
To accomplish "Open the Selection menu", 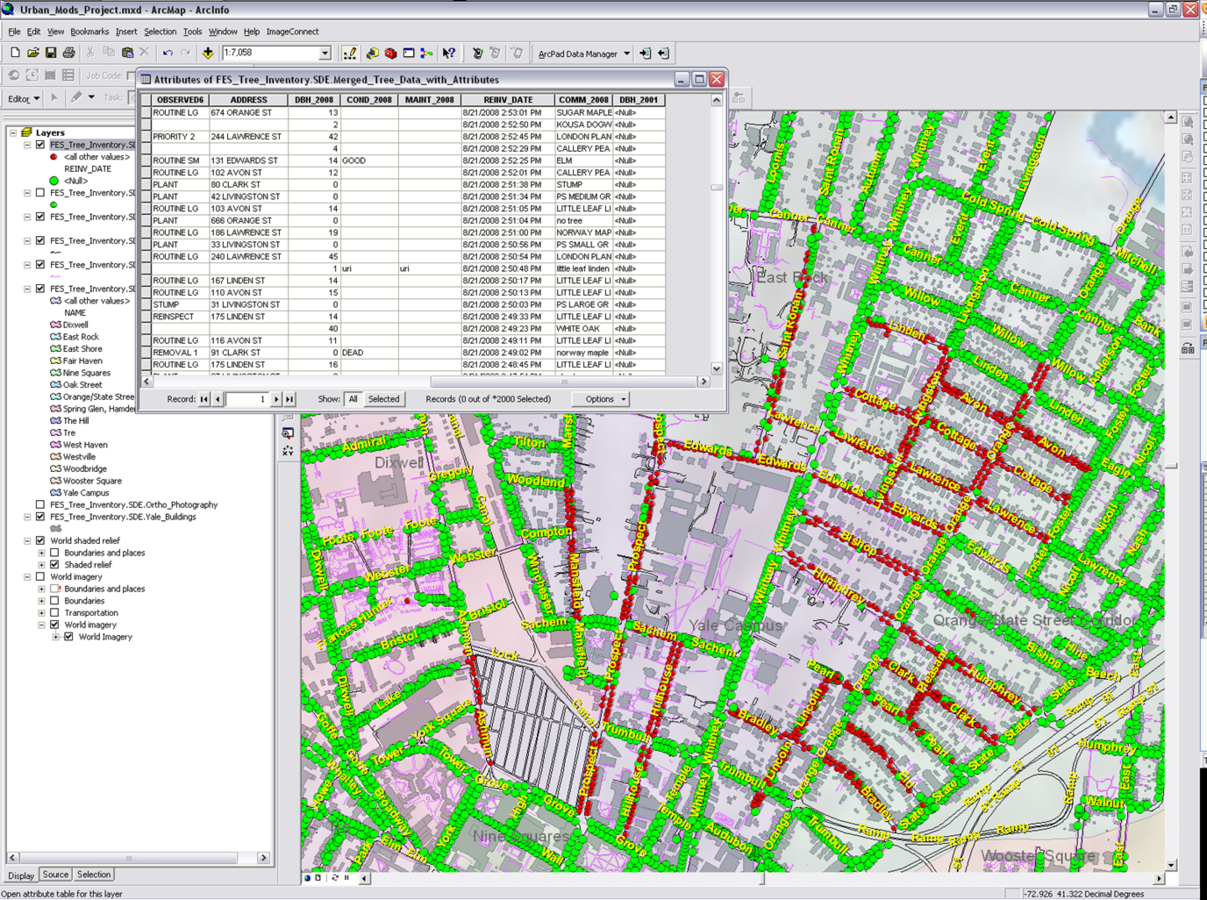I will pyautogui.click(x=160, y=32).
